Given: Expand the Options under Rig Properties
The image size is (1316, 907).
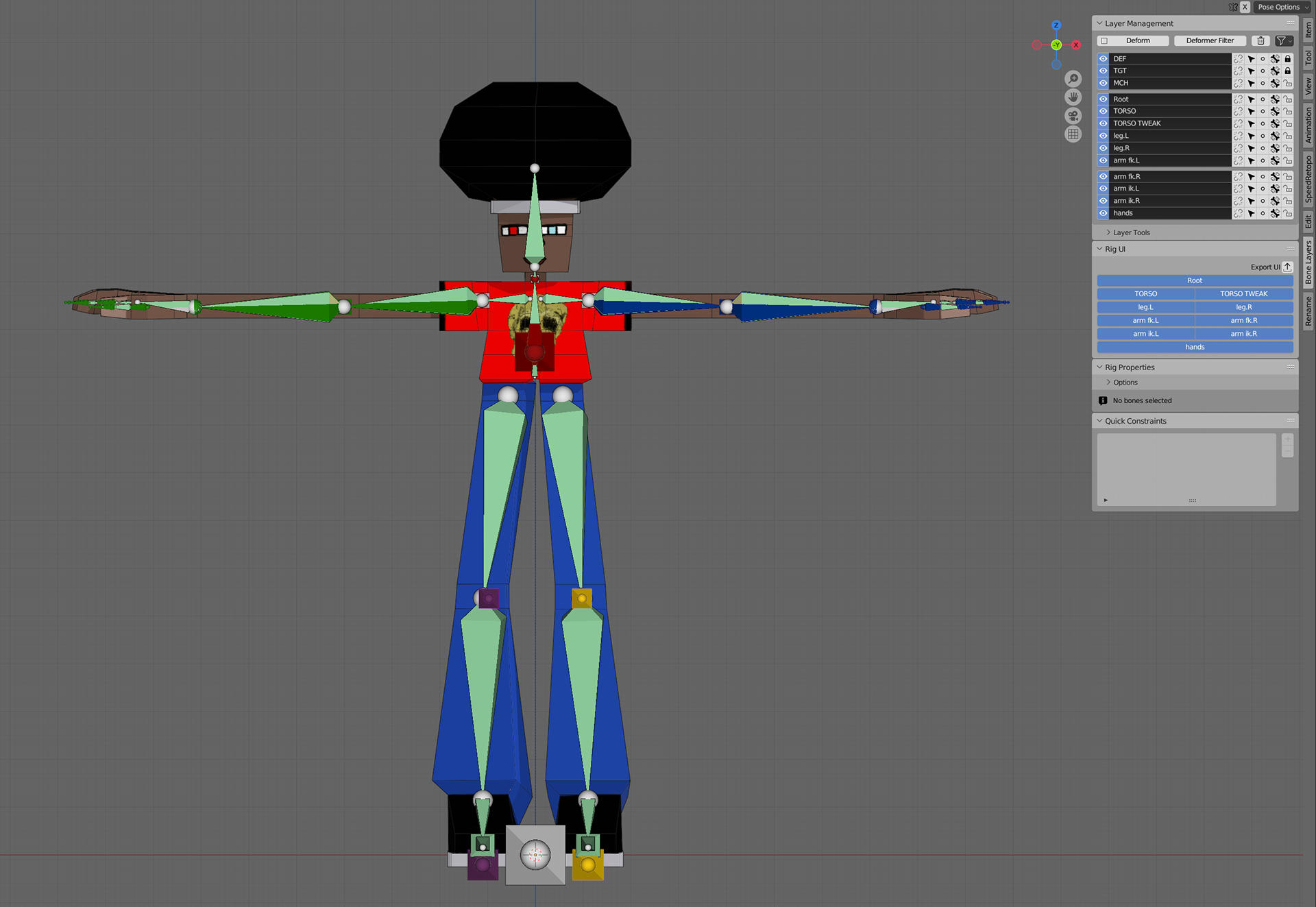Looking at the screenshot, I should pos(1125,383).
